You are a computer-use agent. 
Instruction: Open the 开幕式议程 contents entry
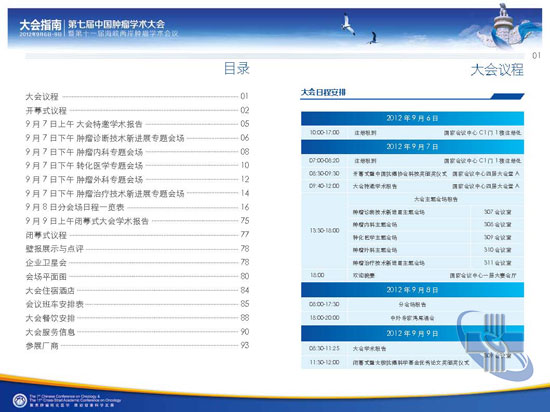pos(137,110)
